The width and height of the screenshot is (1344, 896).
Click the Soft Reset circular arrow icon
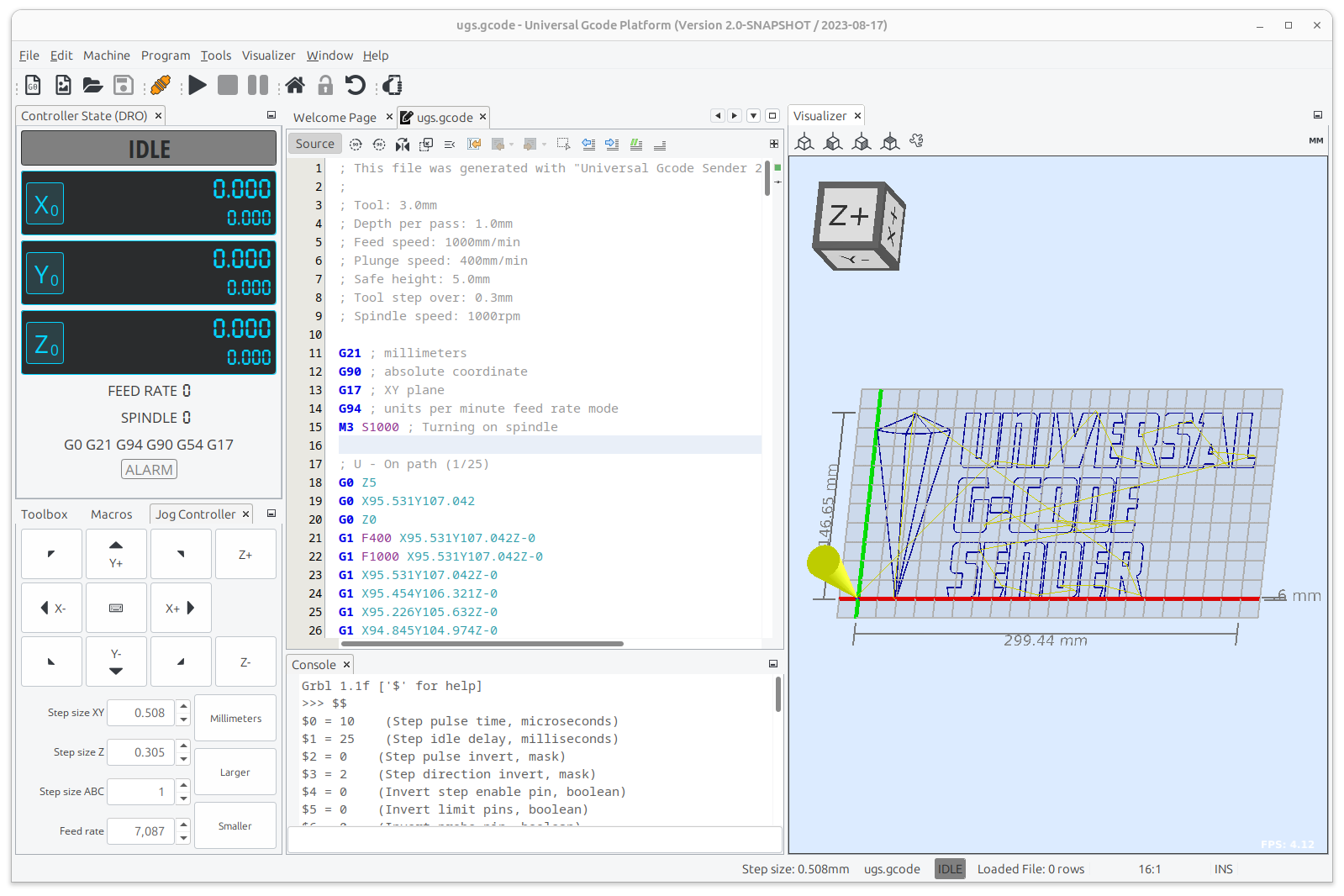click(x=356, y=85)
